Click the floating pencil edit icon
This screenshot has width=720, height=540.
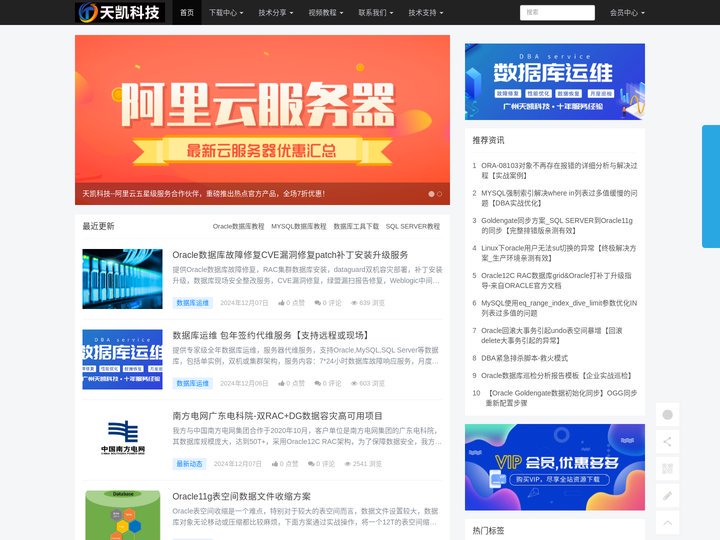click(668, 496)
